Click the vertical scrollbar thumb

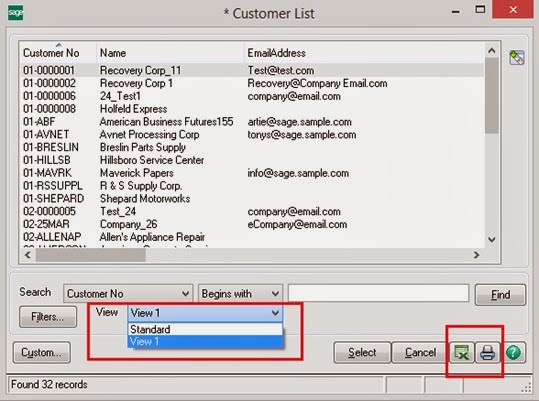(492, 96)
